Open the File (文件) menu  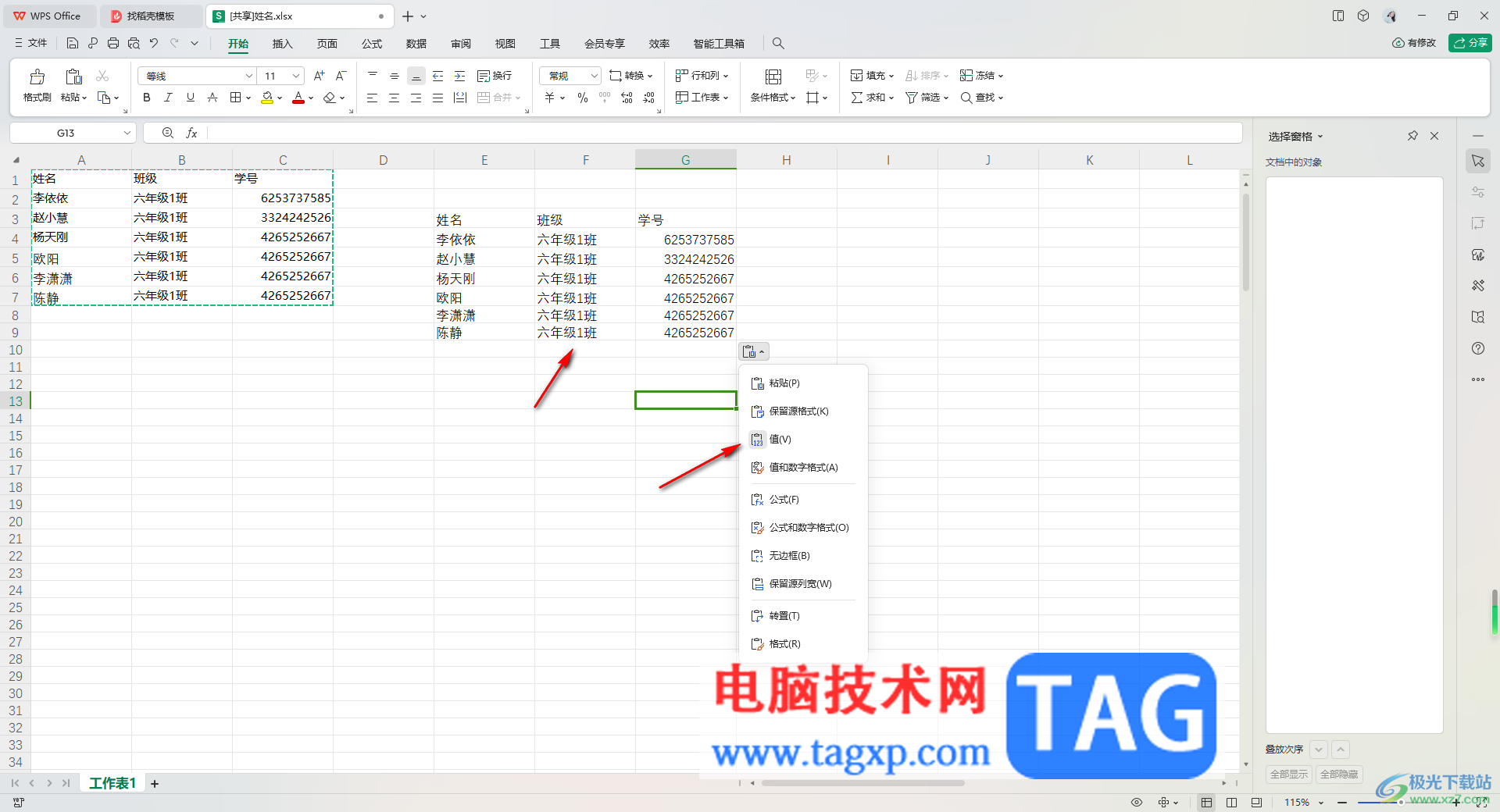coord(31,43)
